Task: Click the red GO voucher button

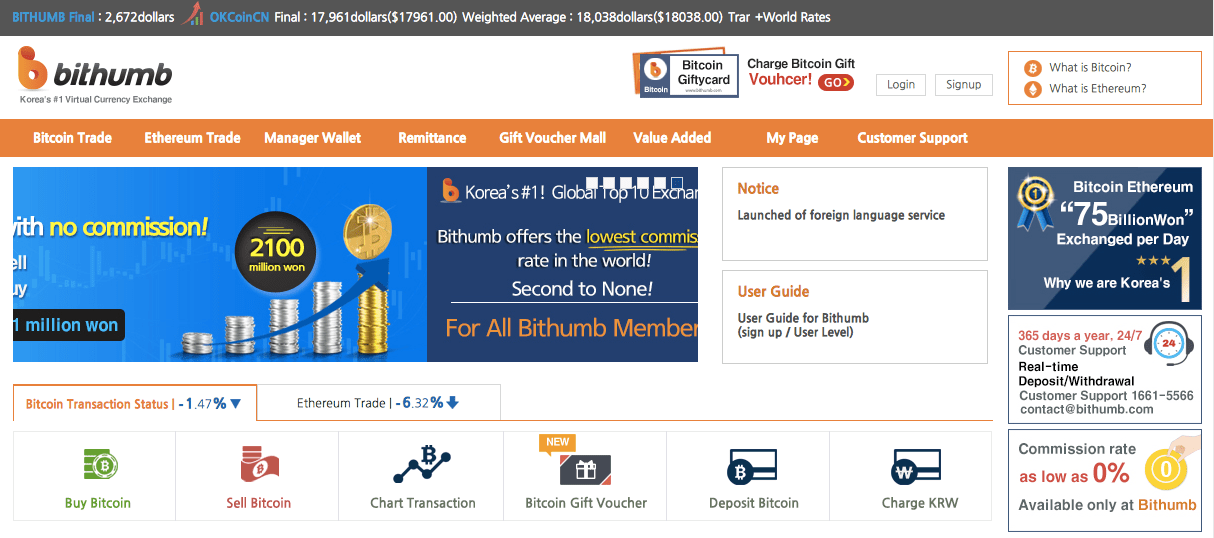Action: tap(835, 83)
